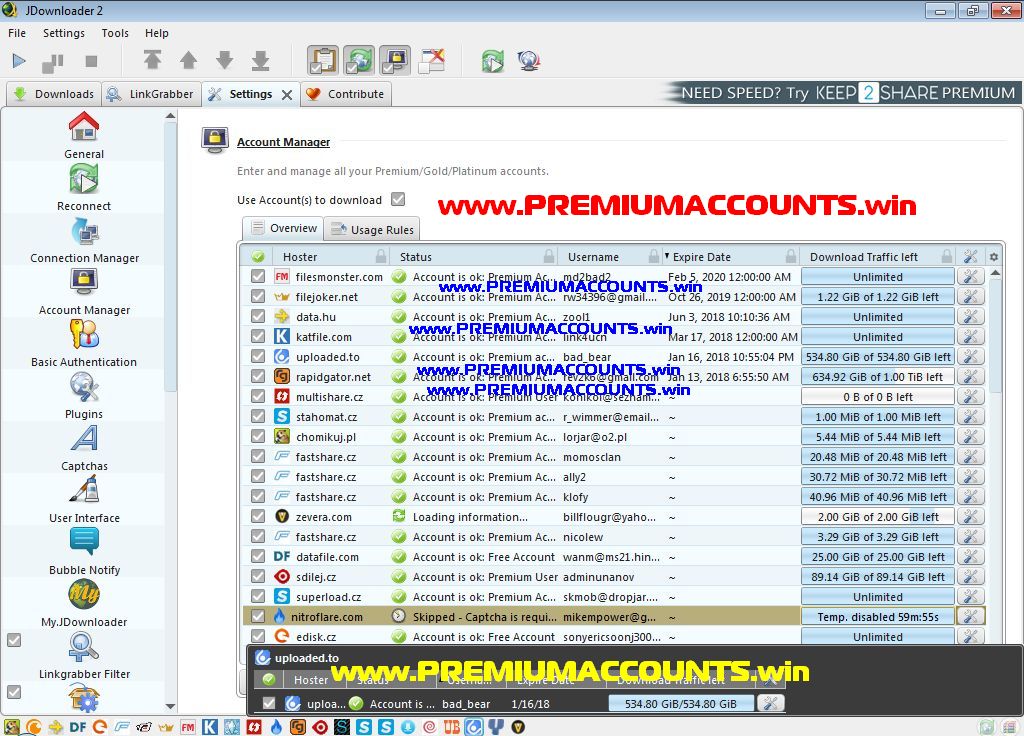Click filejoker.net 1.22 GiB traffic bar
Screen dimensions: 1024x736
[878, 296]
